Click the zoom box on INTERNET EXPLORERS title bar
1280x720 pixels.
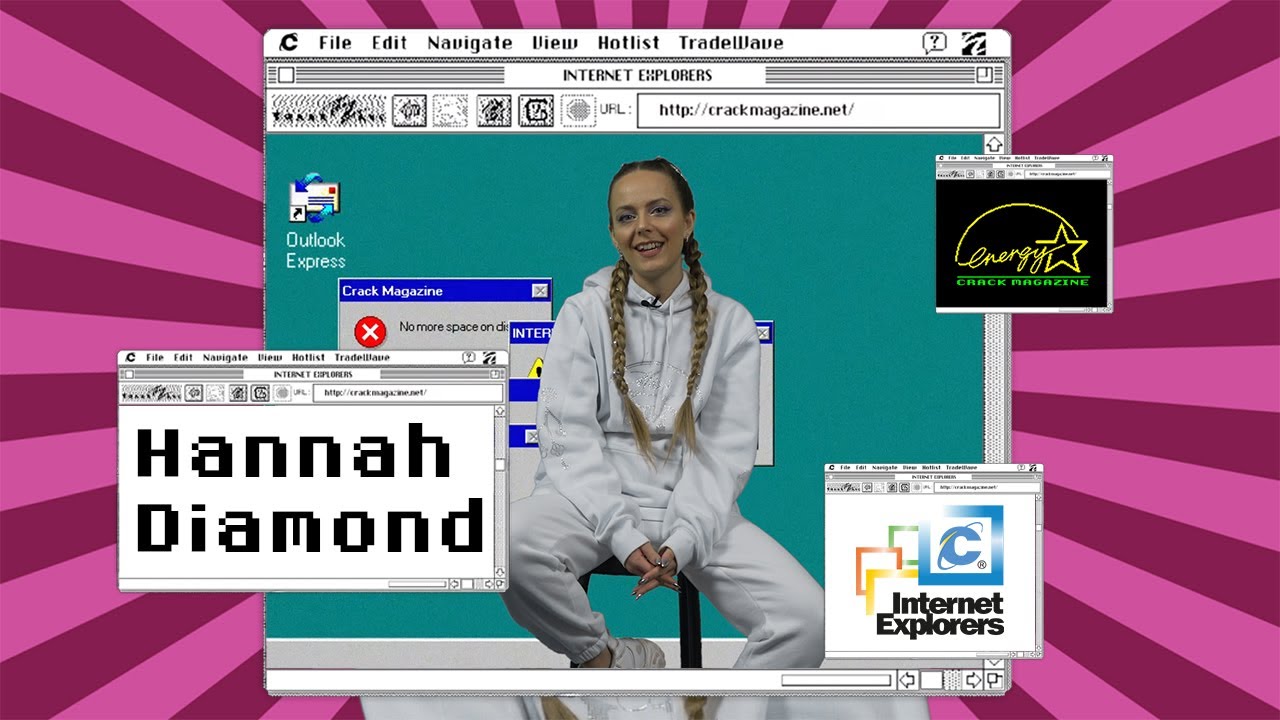984,75
